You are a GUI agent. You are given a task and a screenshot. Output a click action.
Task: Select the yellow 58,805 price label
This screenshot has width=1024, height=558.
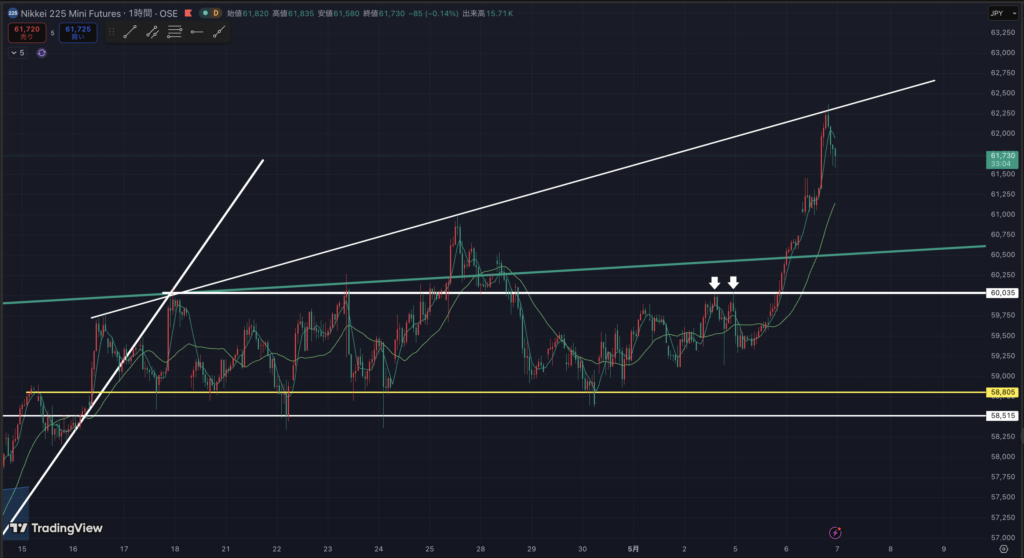coord(1002,393)
